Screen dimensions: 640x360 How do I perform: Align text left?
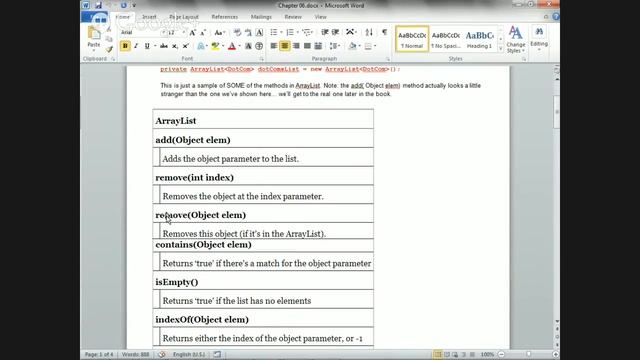pos(274,46)
